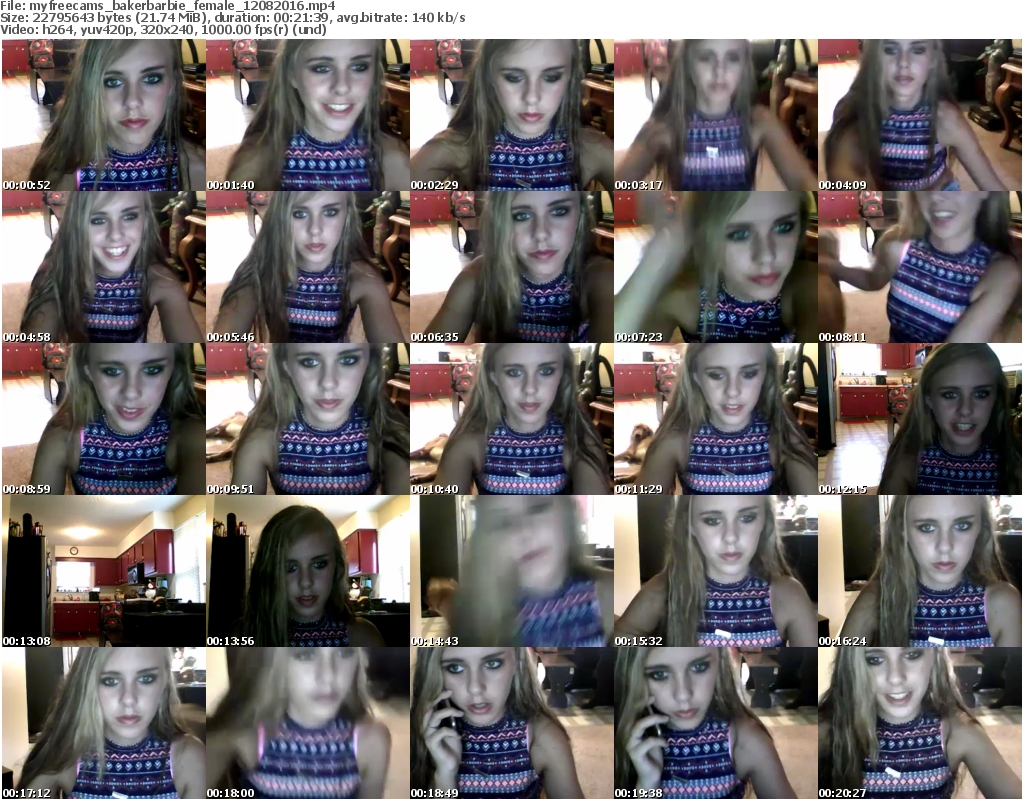
Task: Click the frame labeled 00:05:46
Action: pos(308,267)
